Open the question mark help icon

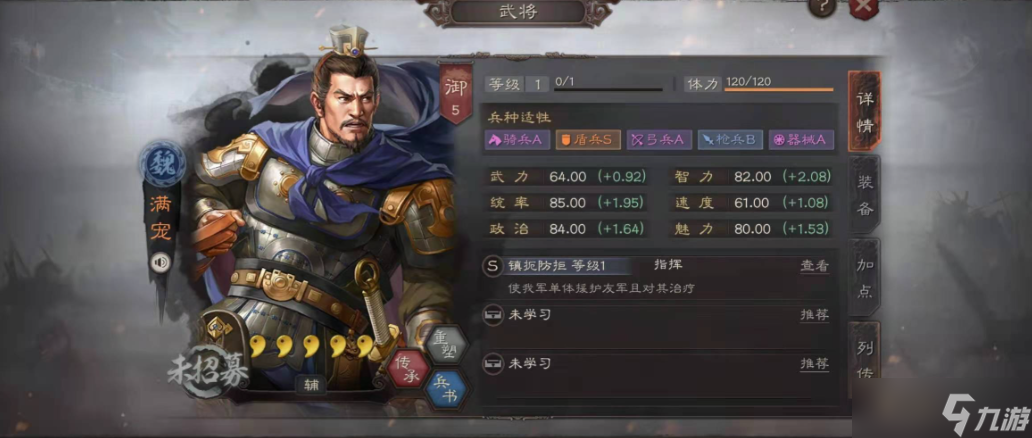click(823, 7)
